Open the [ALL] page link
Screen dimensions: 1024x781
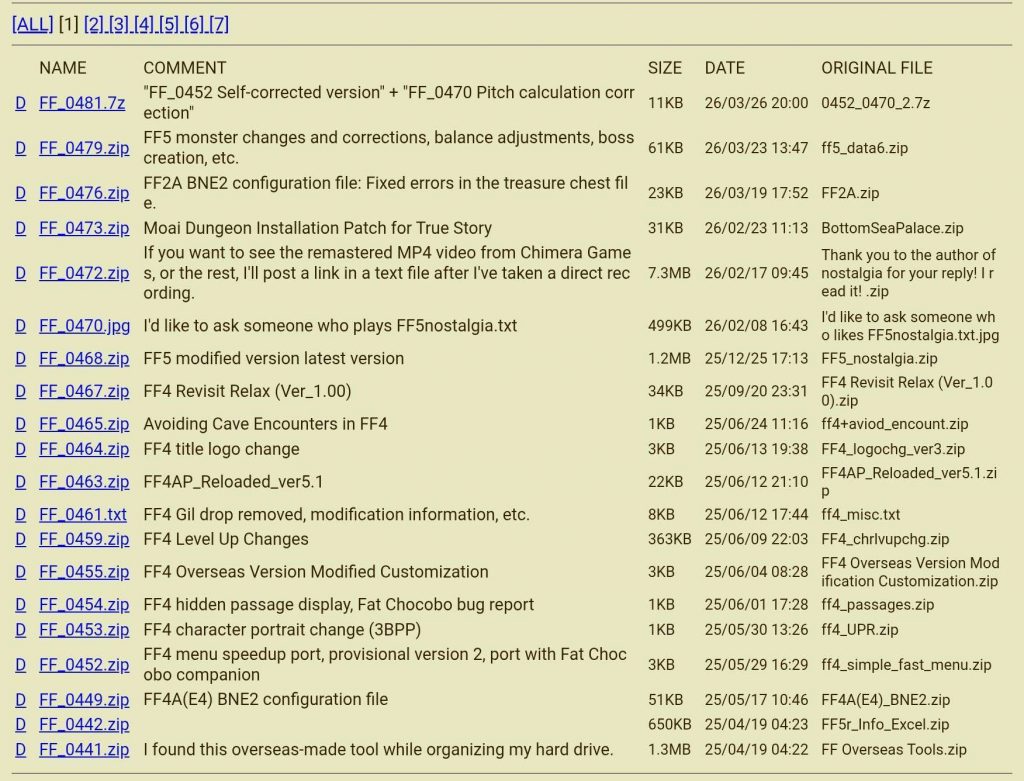pos(32,24)
